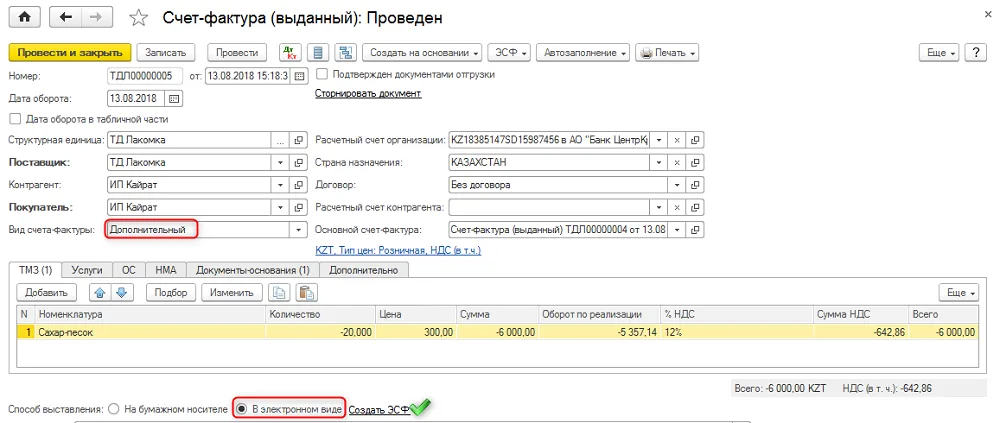Image resolution: width=1000 pixels, height=423 pixels.
Task: Expand Договор dropdown arrow
Action: pyautogui.click(x=677, y=185)
